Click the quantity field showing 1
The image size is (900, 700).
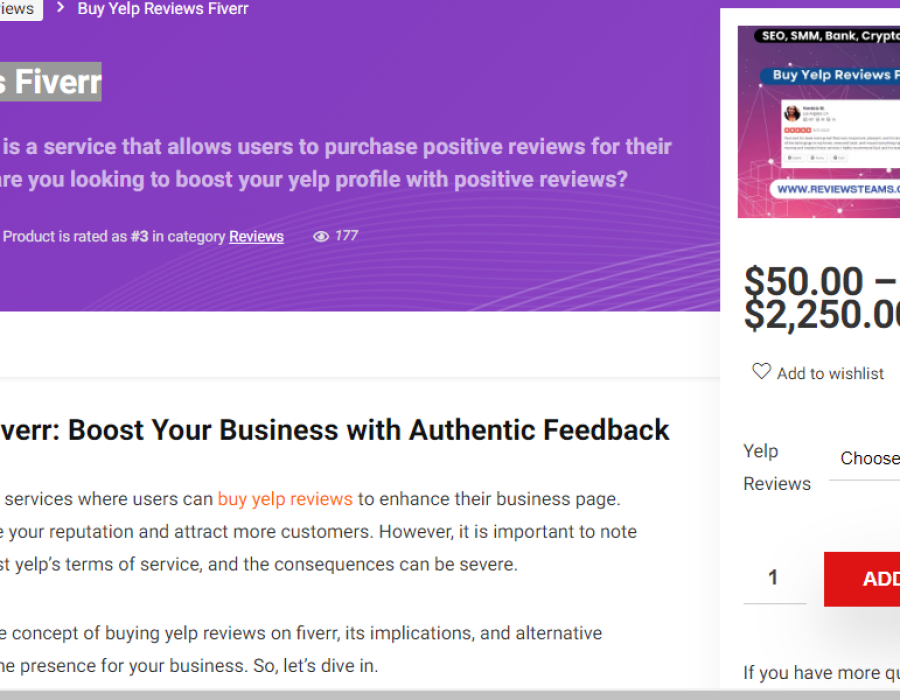click(774, 578)
